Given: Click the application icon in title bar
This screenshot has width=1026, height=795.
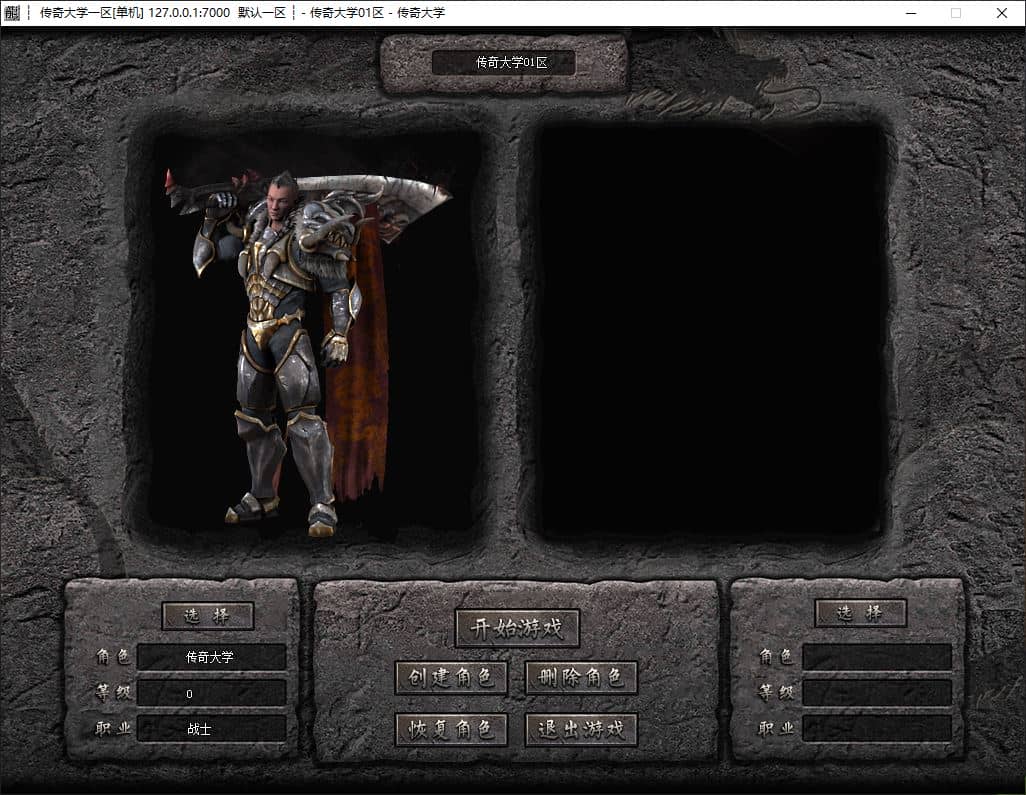Looking at the screenshot, I should pos(12,12).
